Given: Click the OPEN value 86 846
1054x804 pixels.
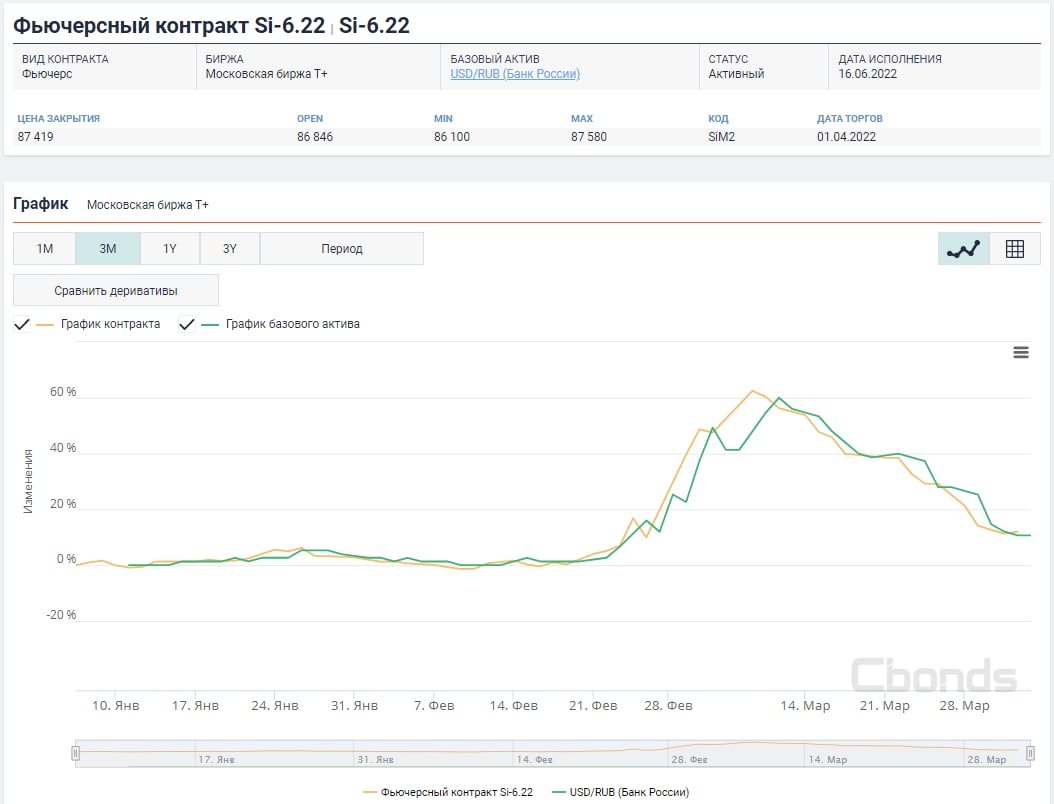Looking at the screenshot, I should [315, 136].
